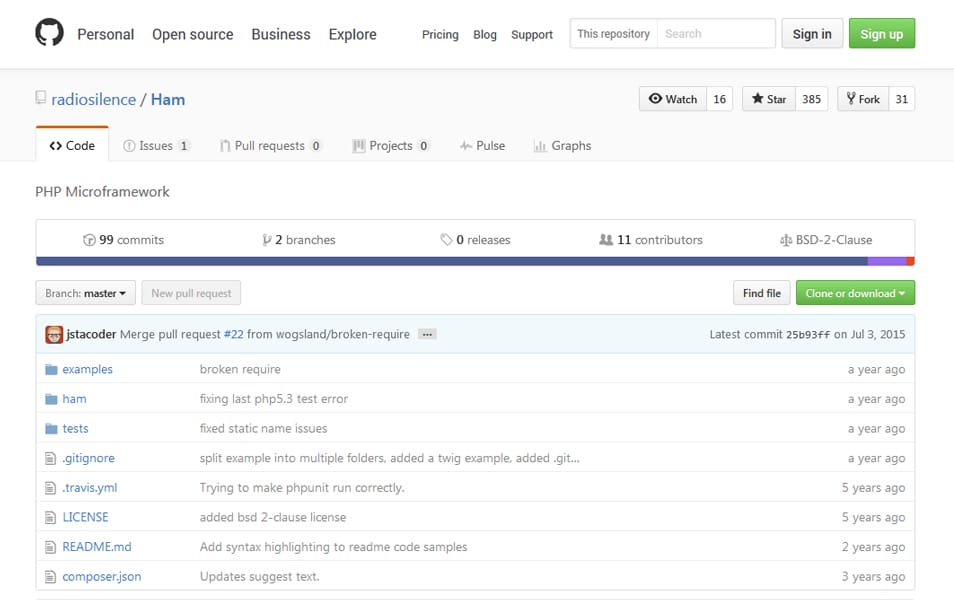Open the Pull requests tab
Viewport: 954px width, 600px height.
[270, 145]
